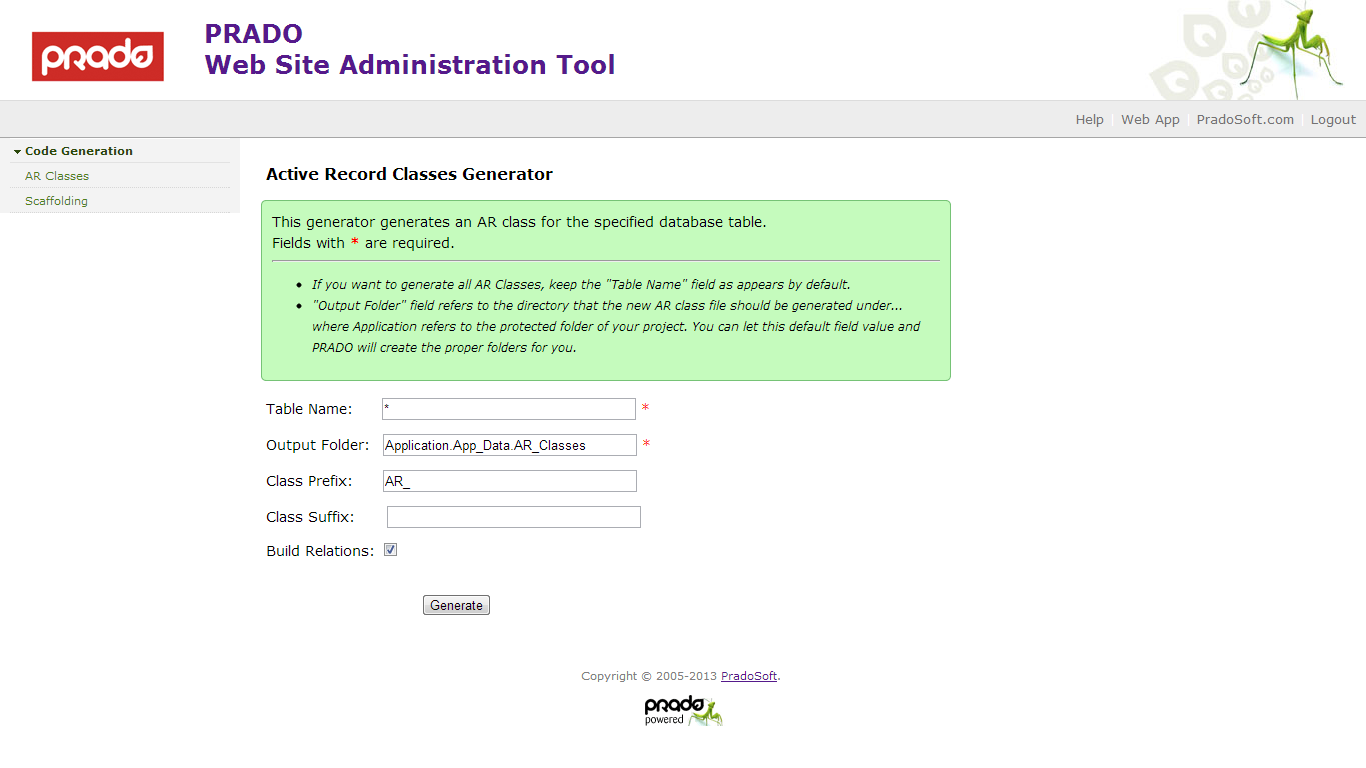Go to Web App link
The height and width of the screenshot is (768, 1366).
click(1150, 119)
